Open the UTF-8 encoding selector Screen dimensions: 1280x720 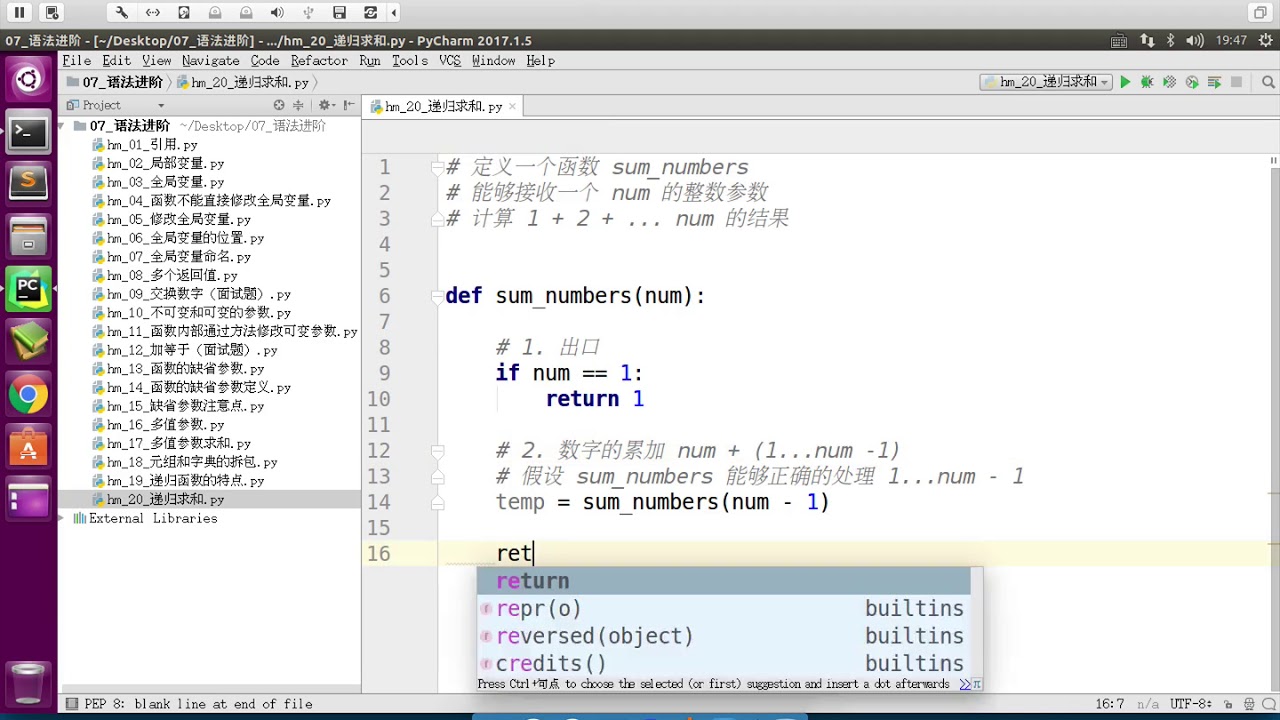[x=1191, y=704]
